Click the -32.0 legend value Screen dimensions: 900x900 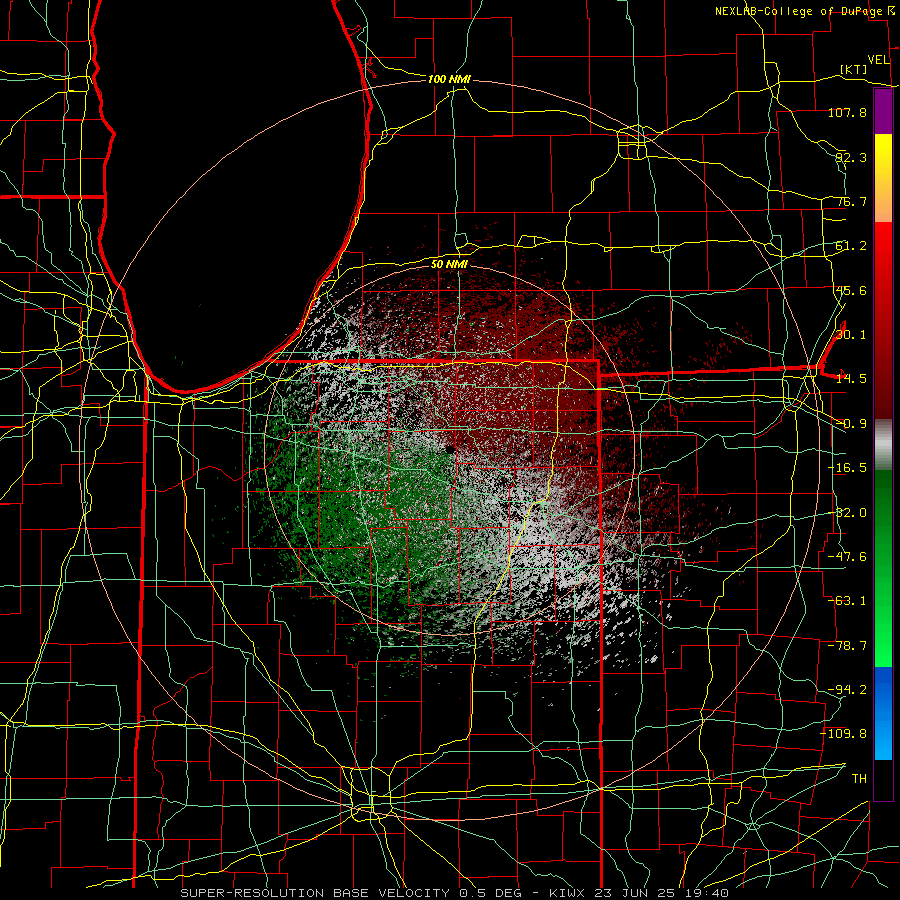[x=847, y=513]
